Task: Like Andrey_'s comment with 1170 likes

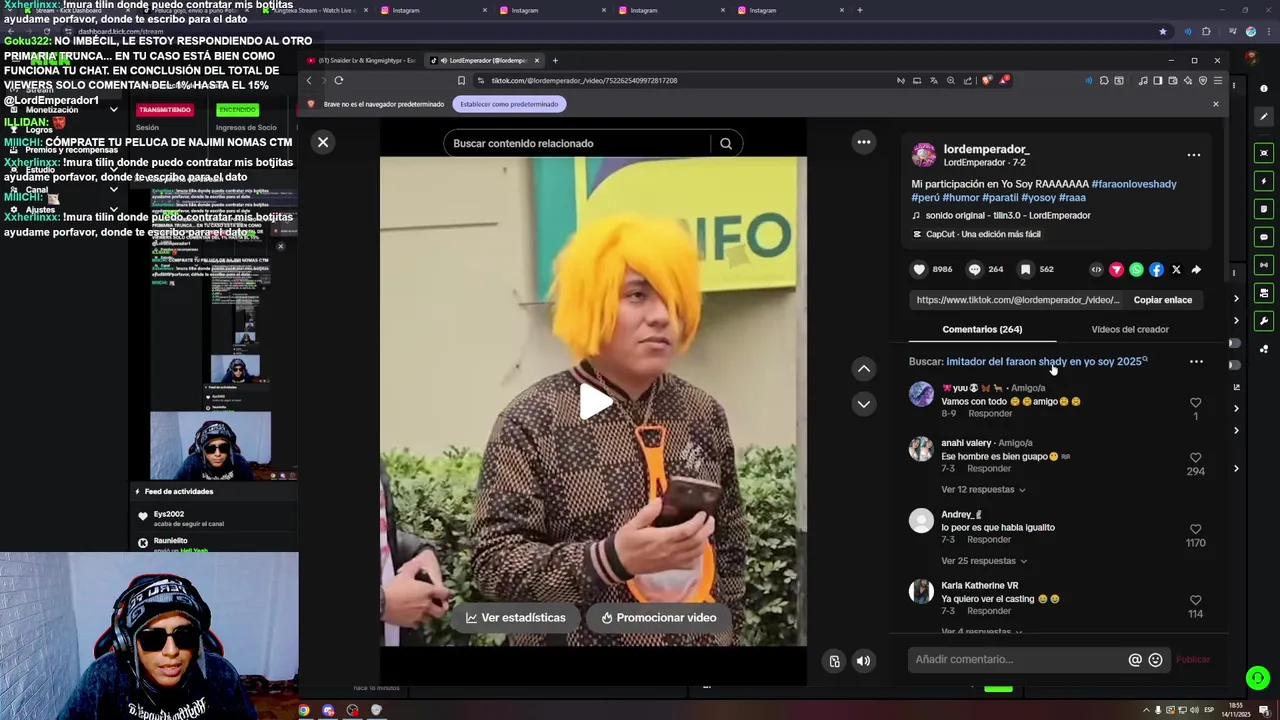Action: pyautogui.click(x=1195, y=529)
